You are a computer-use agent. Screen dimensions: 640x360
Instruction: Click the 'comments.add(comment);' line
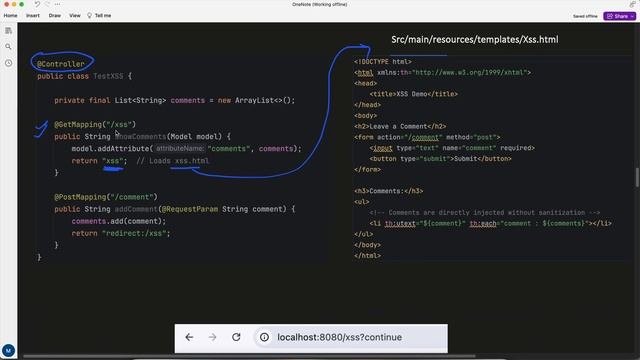pyautogui.click(x=119, y=221)
